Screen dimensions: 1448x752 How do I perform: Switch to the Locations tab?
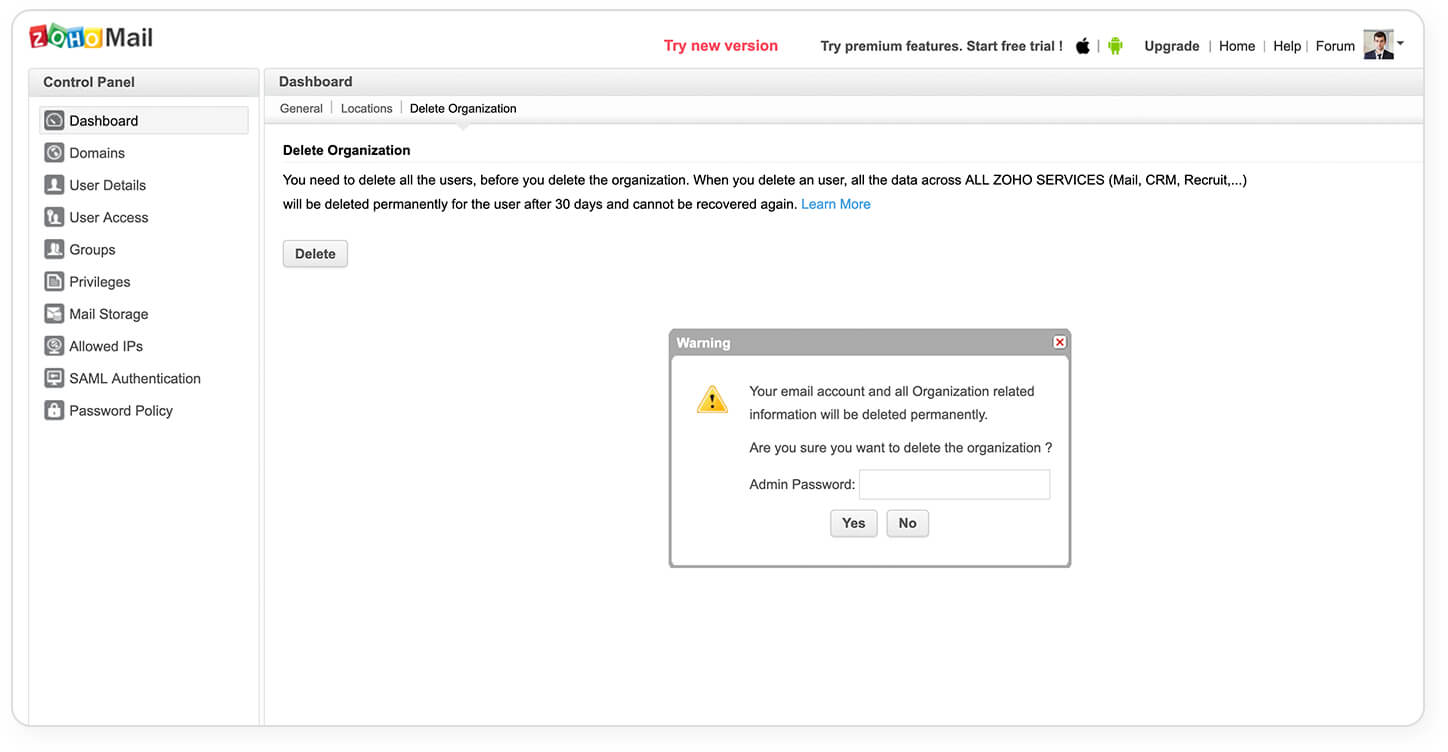click(x=366, y=108)
